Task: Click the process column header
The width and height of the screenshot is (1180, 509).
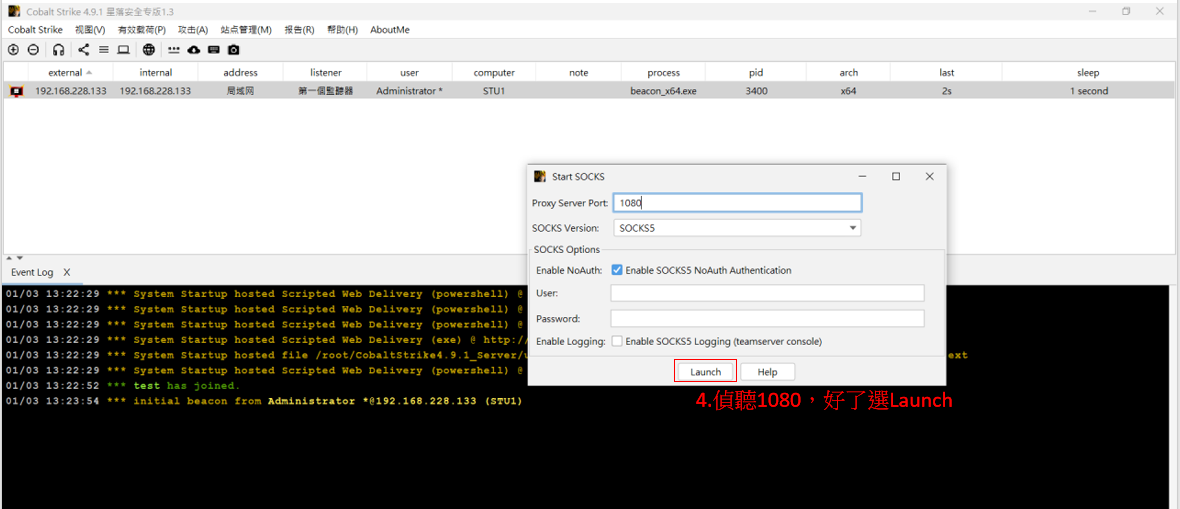Action: point(664,73)
